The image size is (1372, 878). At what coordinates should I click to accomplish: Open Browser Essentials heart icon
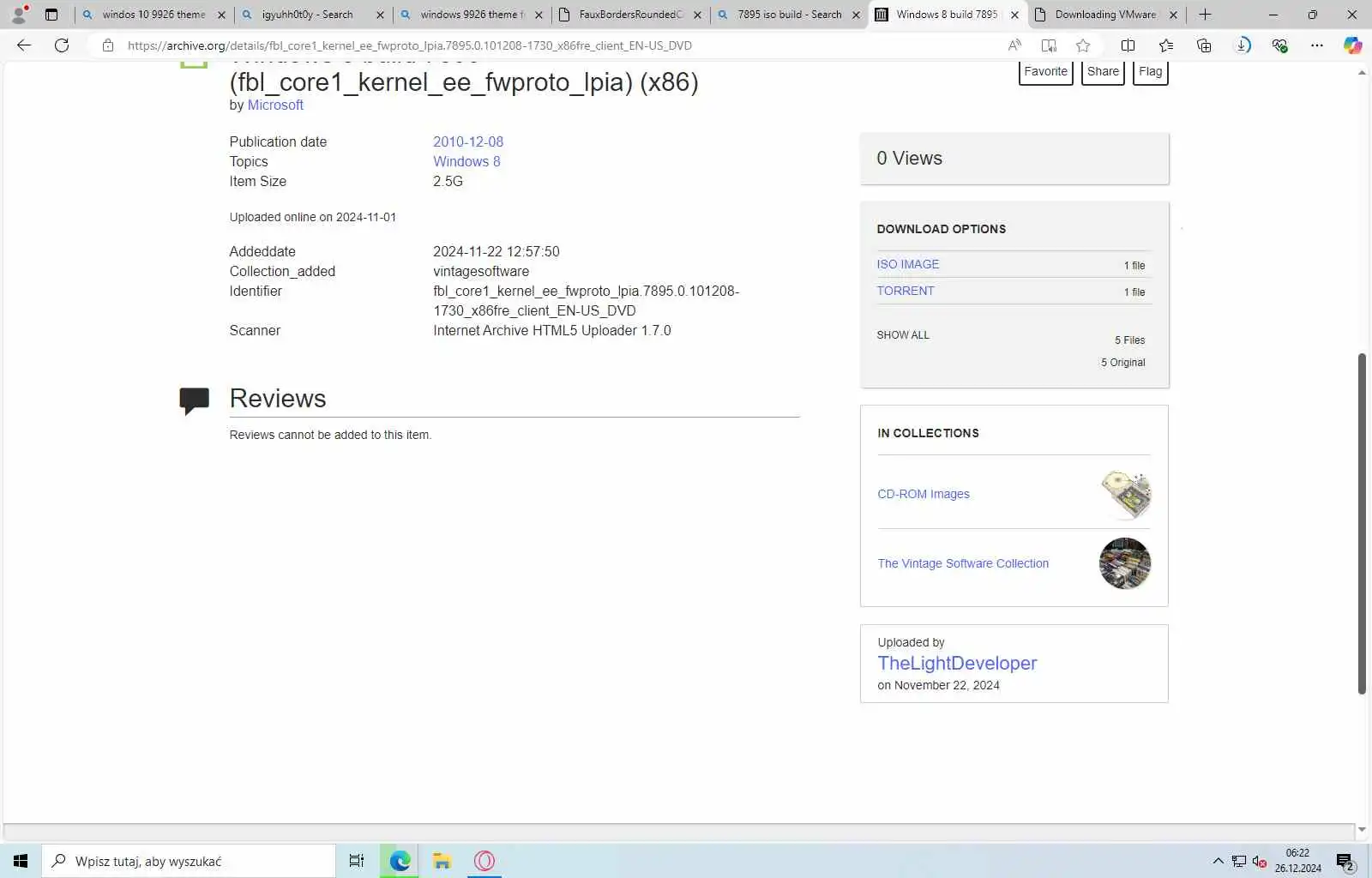(x=1280, y=45)
